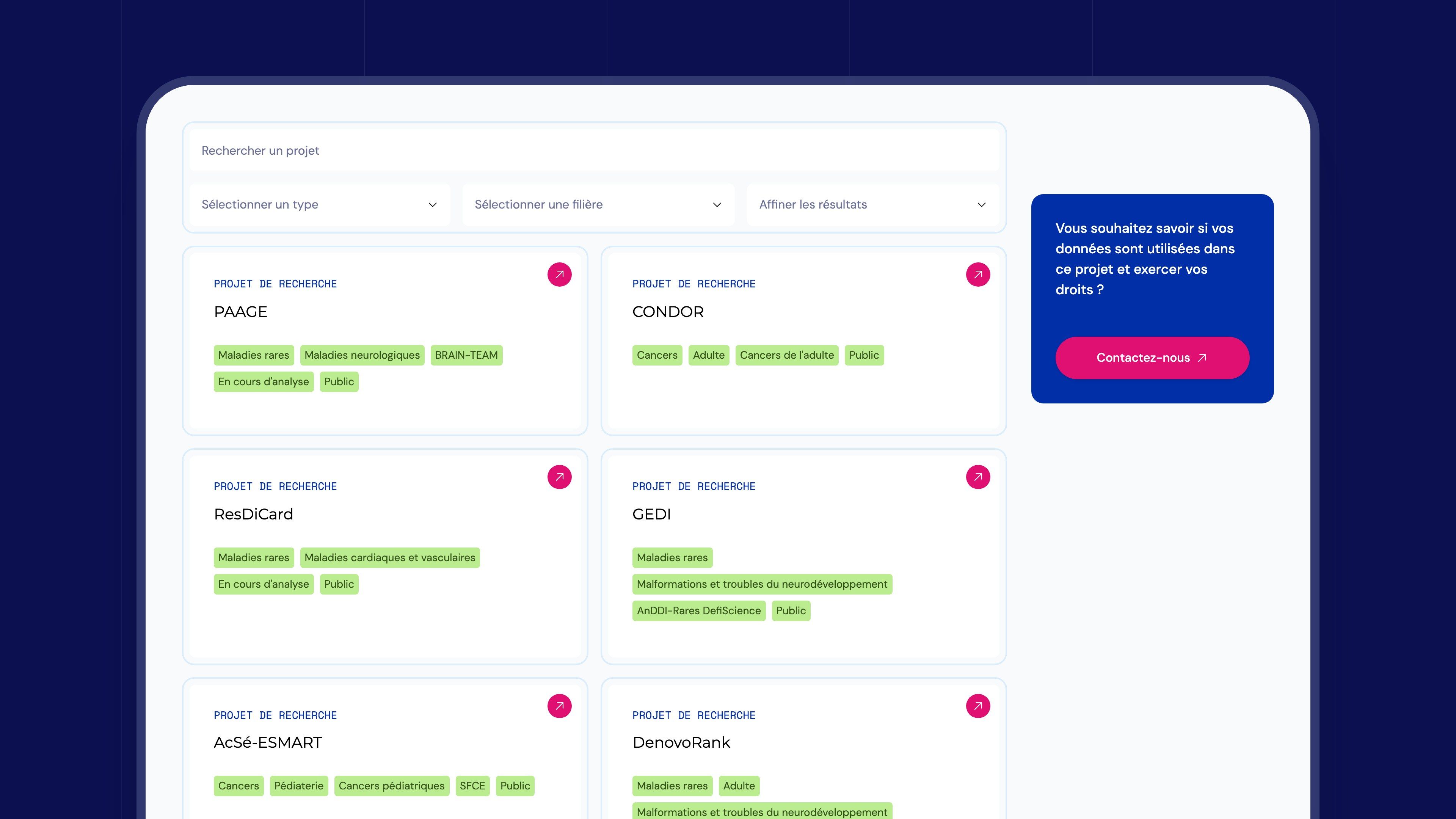Click the Public tag on GEDI card
The width and height of the screenshot is (1456, 819).
tap(791, 610)
